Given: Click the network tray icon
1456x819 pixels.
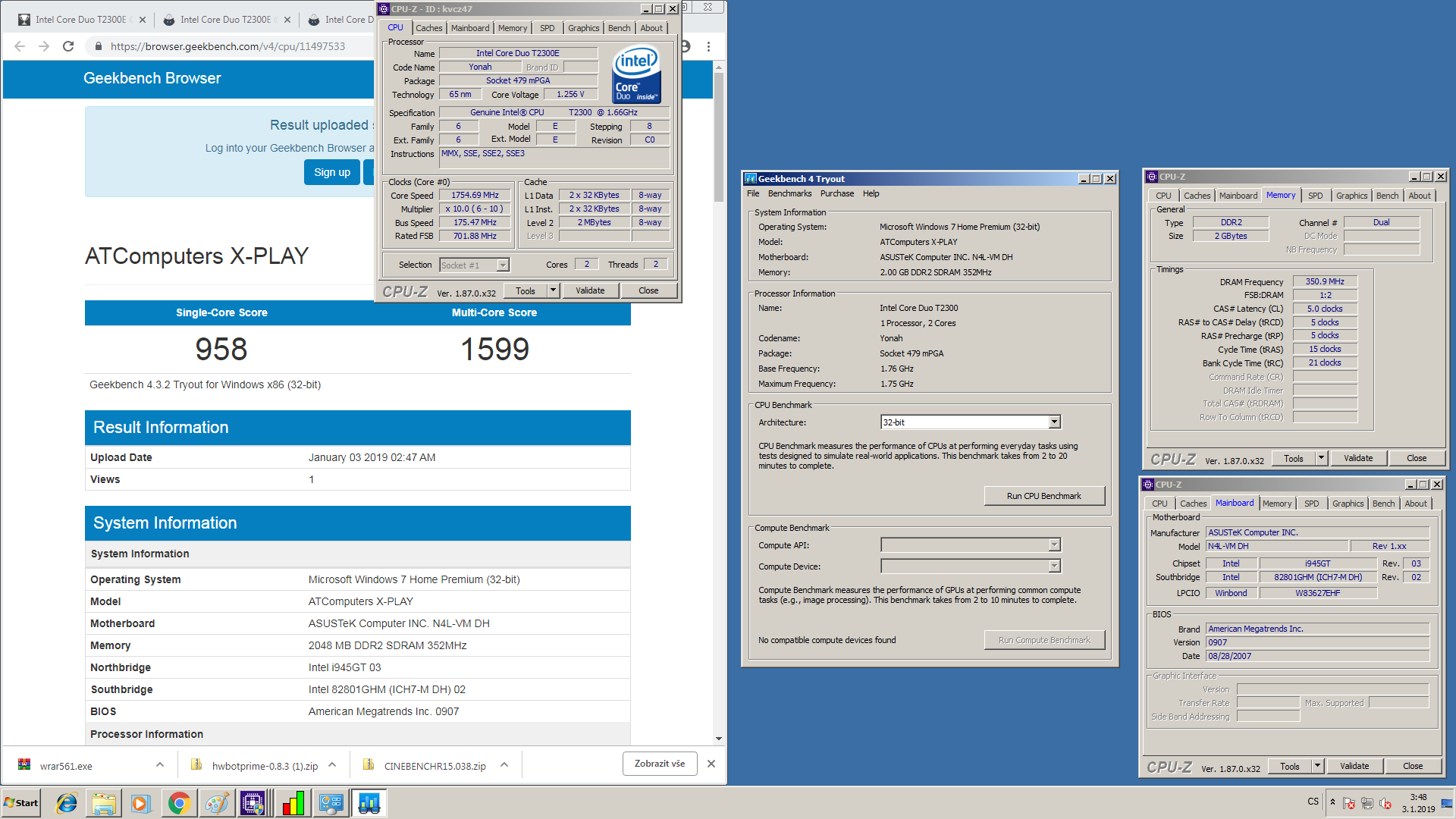Looking at the screenshot, I should coord(1367,803).
